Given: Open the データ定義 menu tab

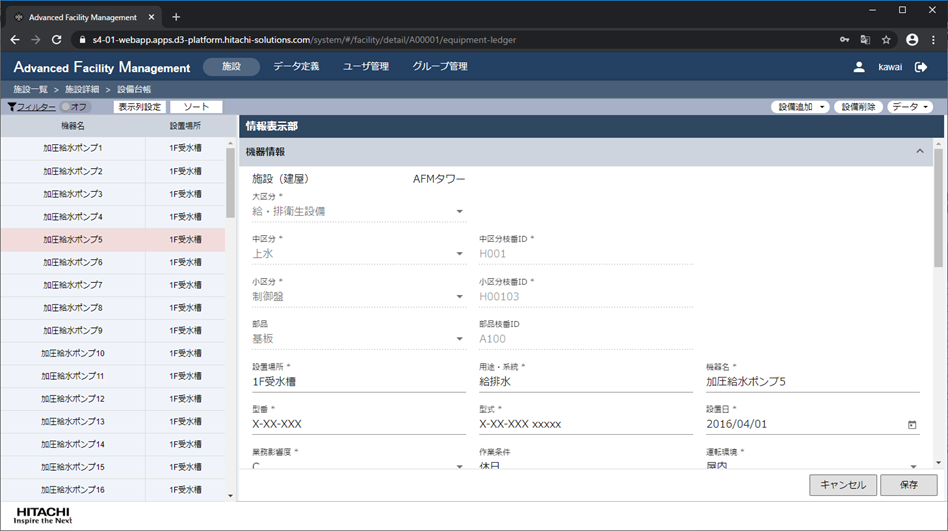Looking at the screenshot, I should tap(296, 67).
